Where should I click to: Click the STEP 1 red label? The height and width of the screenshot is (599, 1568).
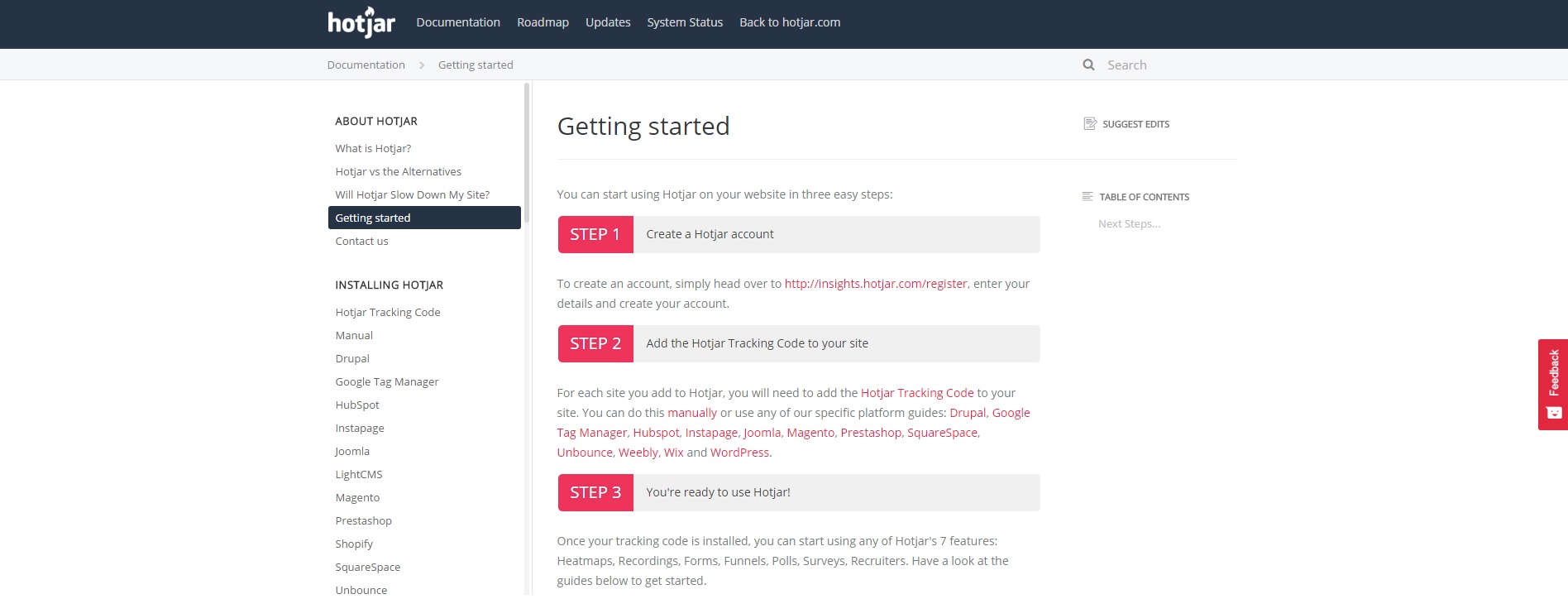595,234
